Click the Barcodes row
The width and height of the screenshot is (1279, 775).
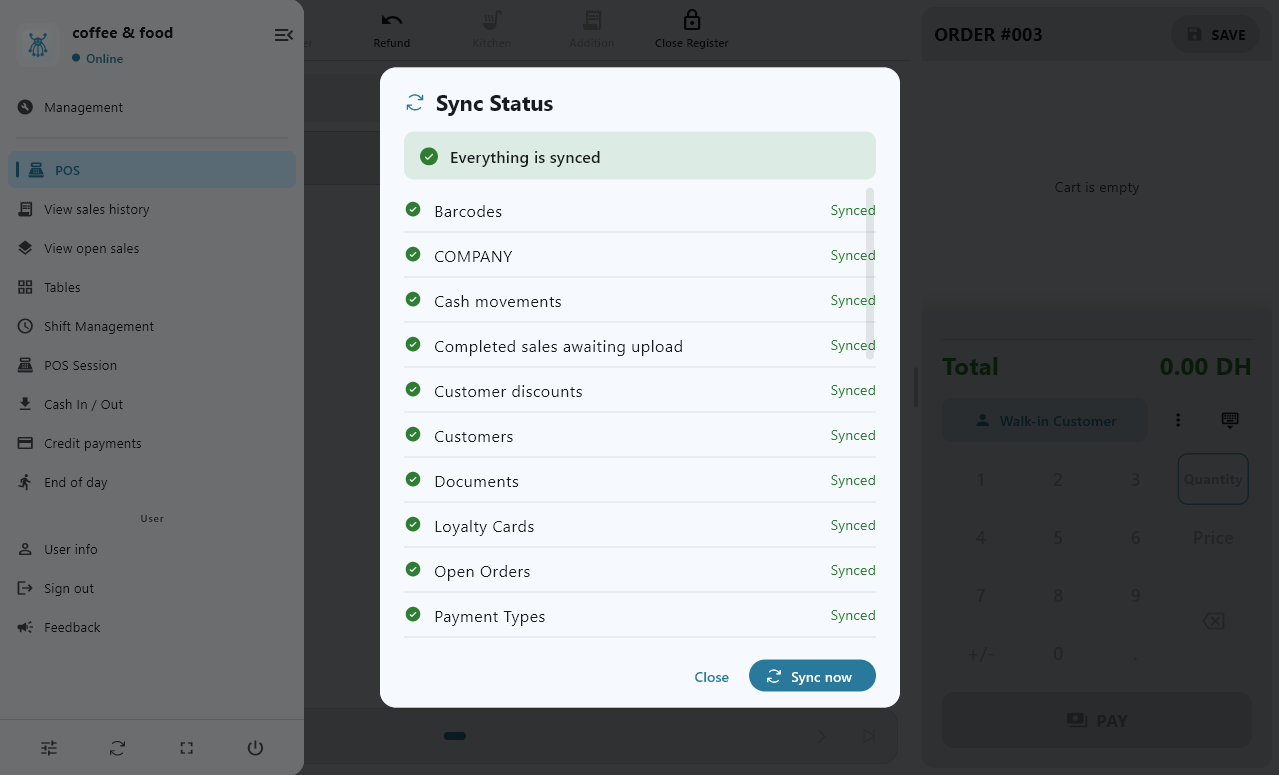coord(640,211)
